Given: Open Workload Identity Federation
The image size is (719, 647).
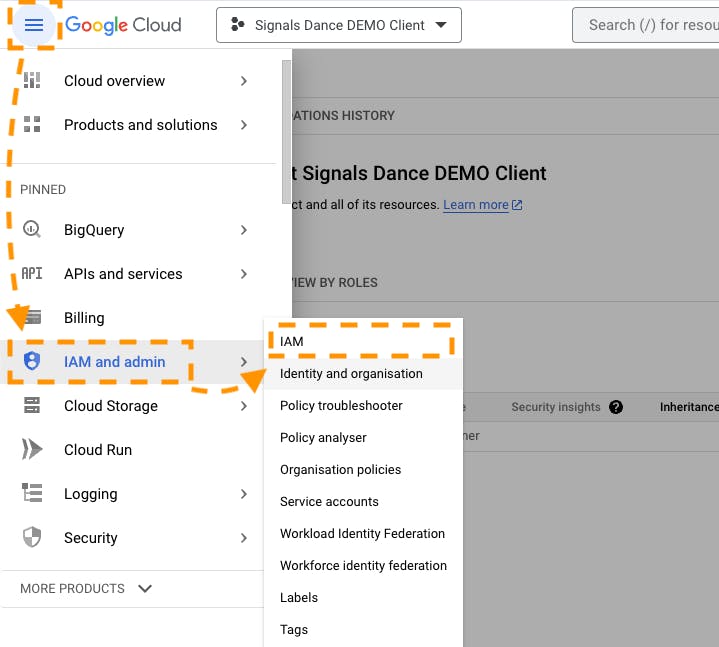Looking at the screenshot, I should [363, 533].
